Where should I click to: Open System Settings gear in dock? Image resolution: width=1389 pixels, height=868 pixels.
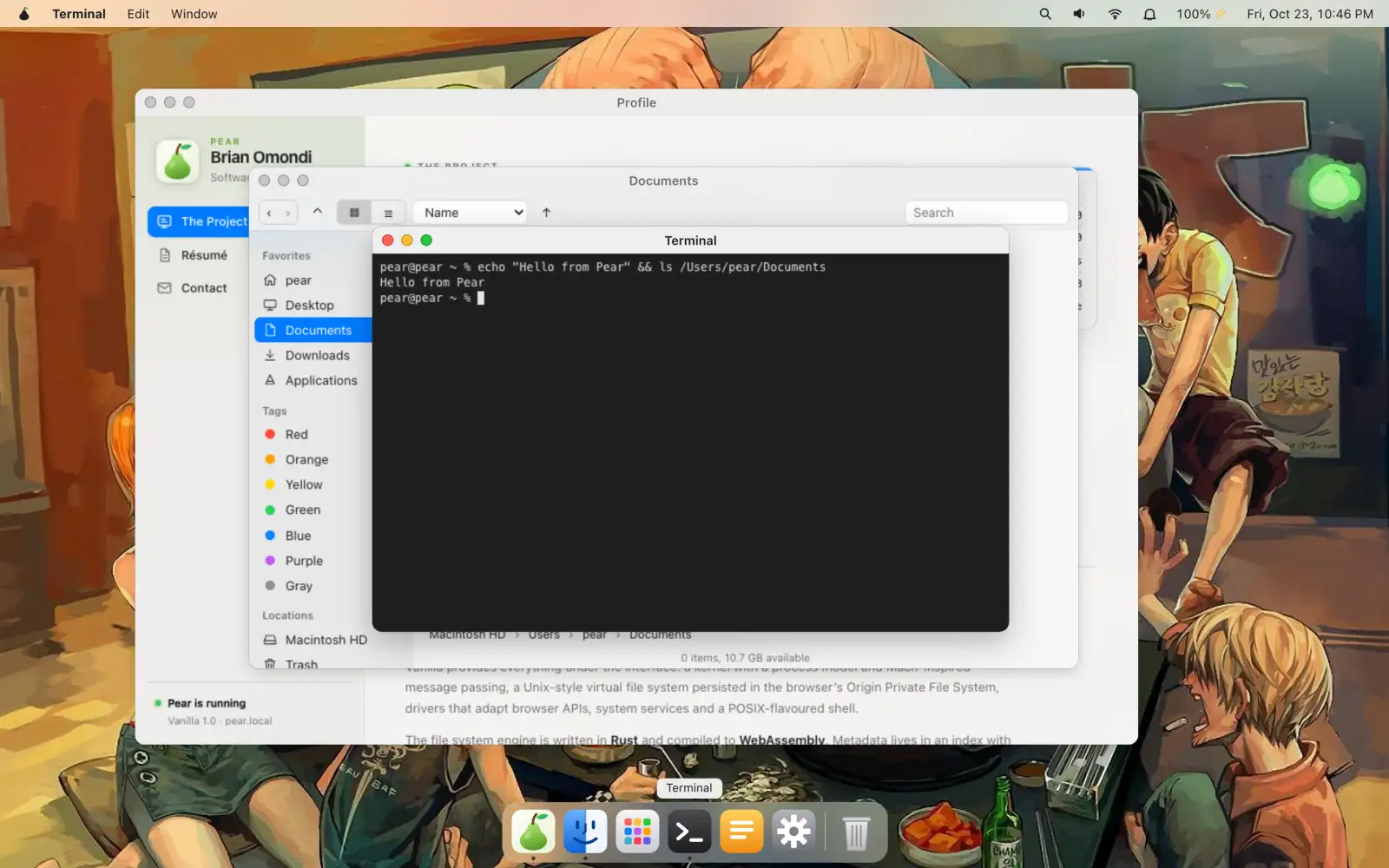793,832
